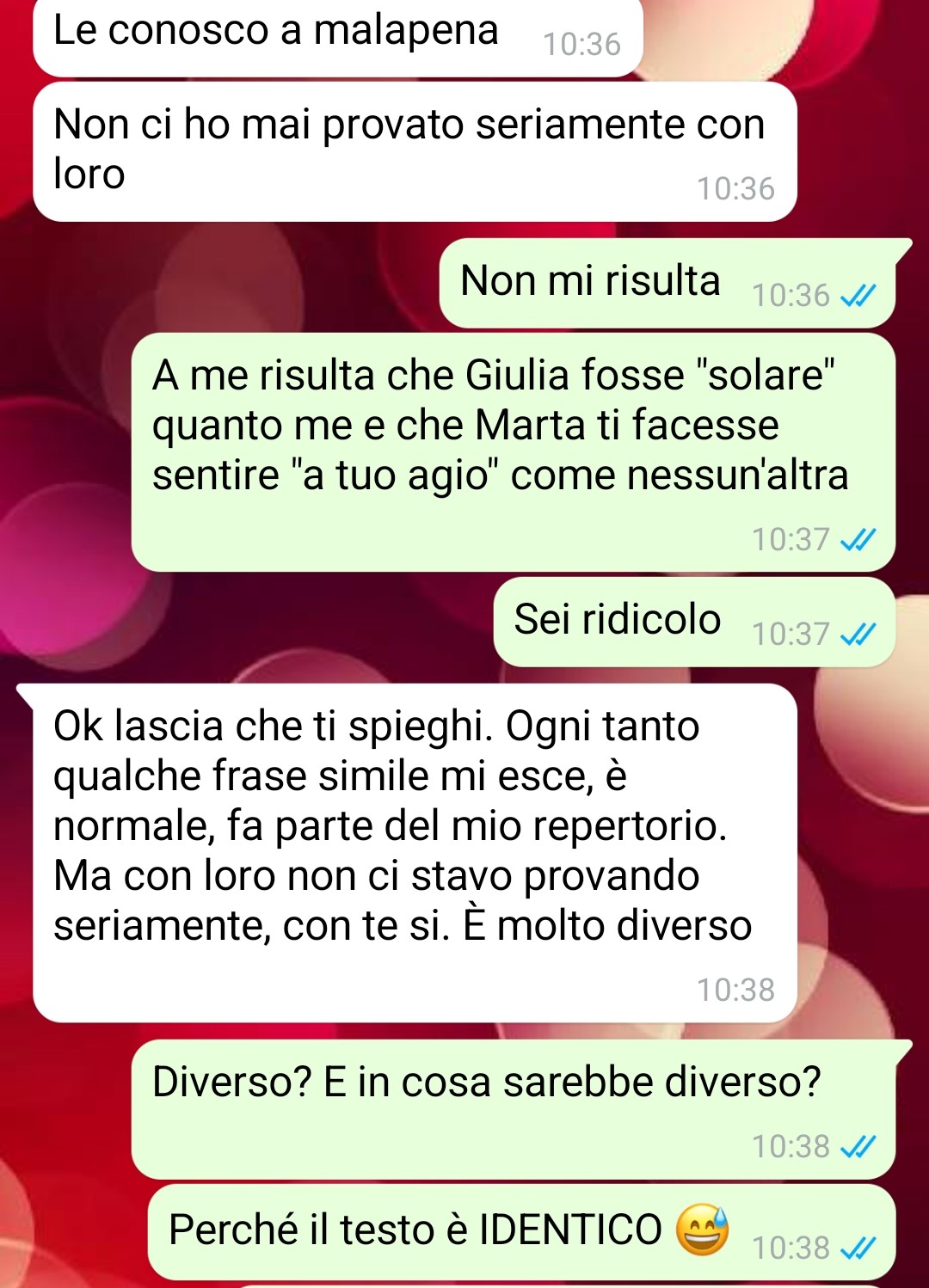Image resolution: width=929 pixels, height=1288 pixels.
Task: Tap the blue ticks beside "Perché il testo è IDENTICO"
Action: pyautogui.click(x=858, y=1248)
